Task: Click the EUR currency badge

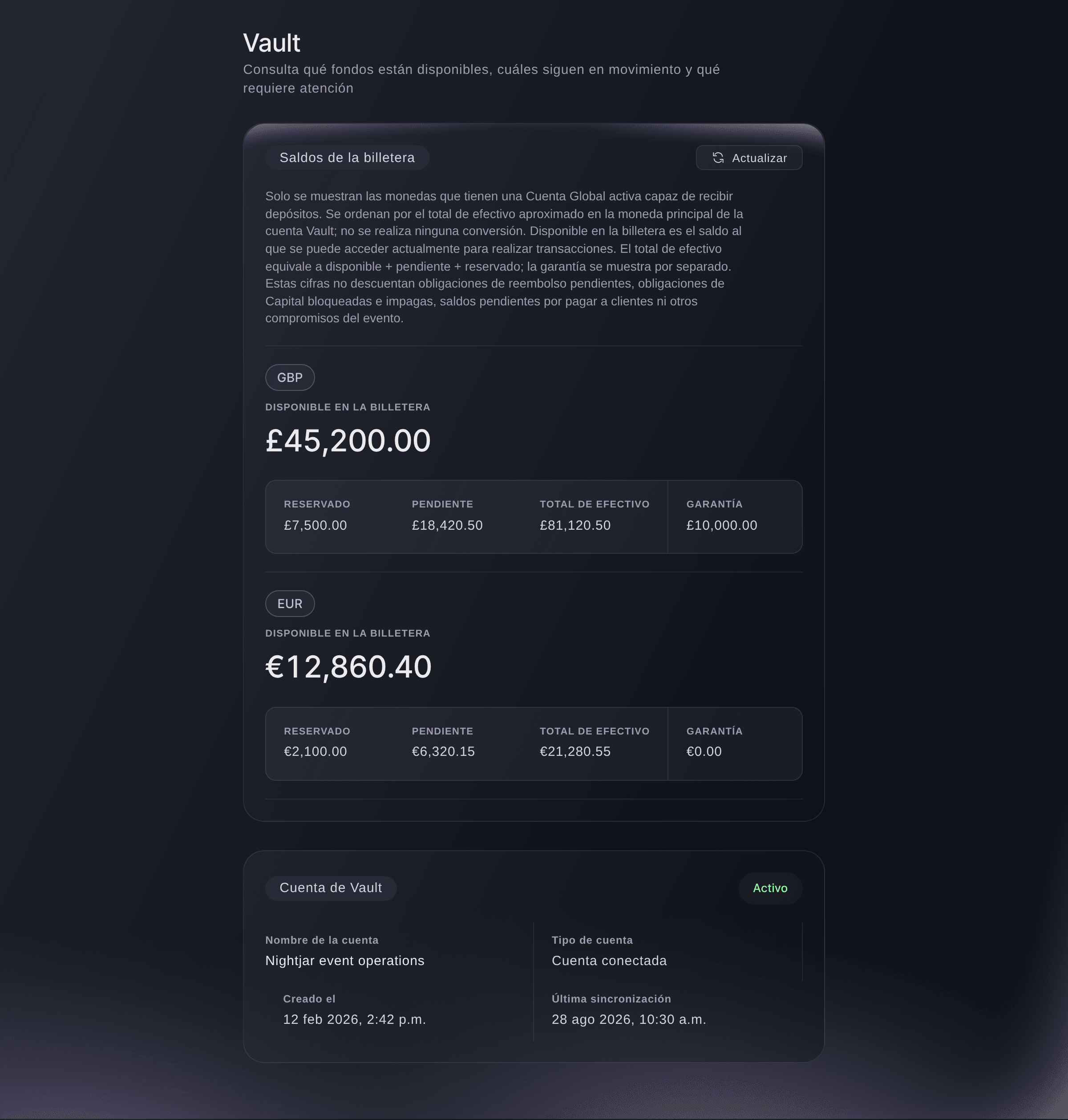Action: 290,604
